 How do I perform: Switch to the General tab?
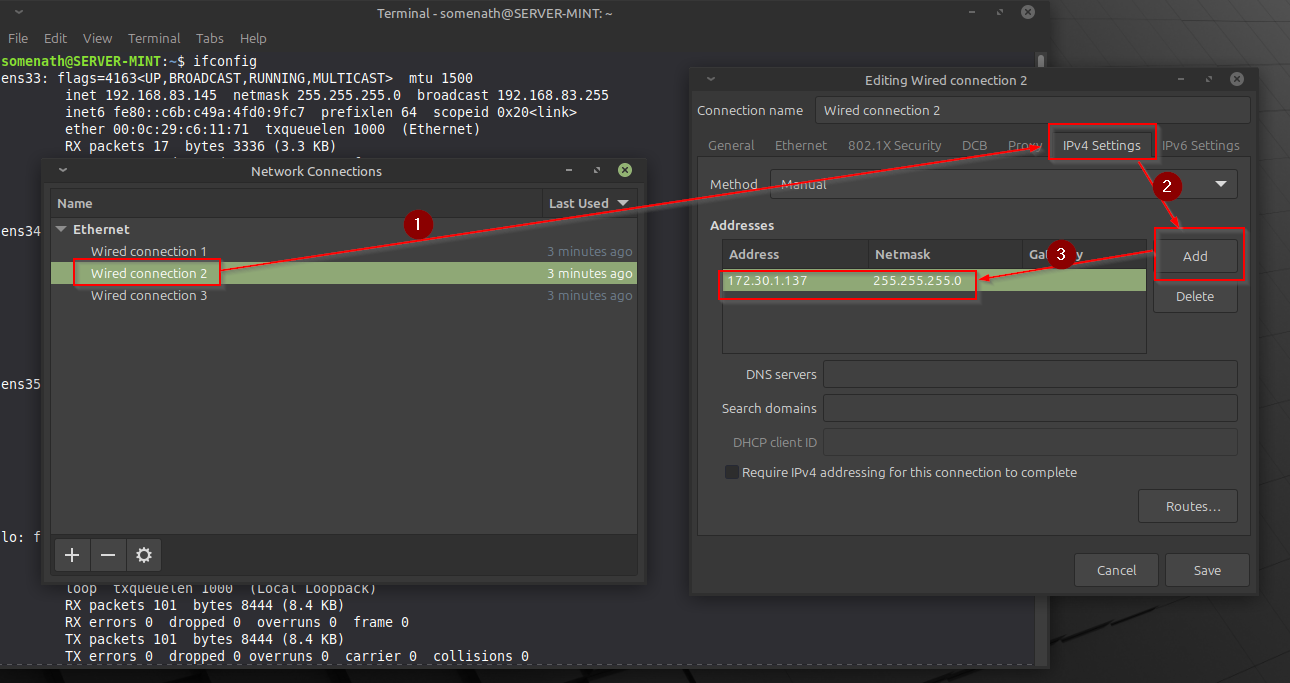(x=731, y=145)
